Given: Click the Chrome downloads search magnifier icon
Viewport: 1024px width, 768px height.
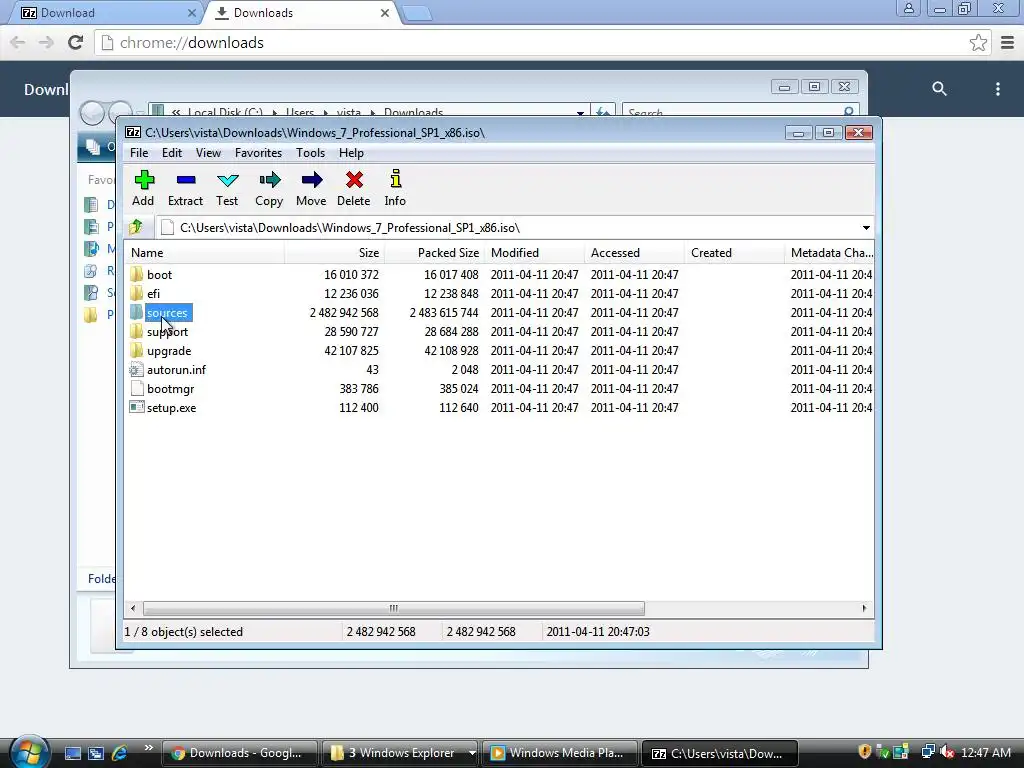Looking at the screenshot, I should point(939,89).
